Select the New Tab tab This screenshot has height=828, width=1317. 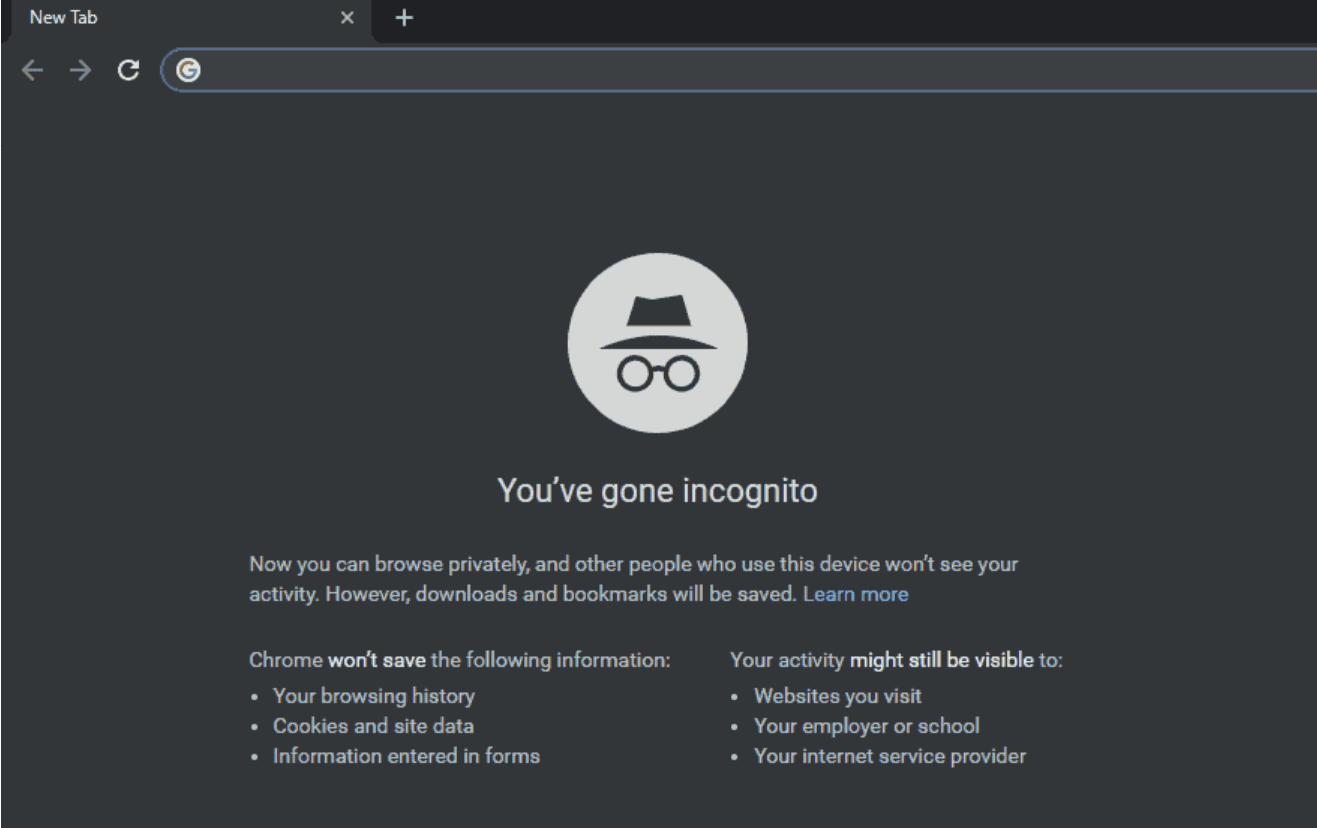point(150,18)
